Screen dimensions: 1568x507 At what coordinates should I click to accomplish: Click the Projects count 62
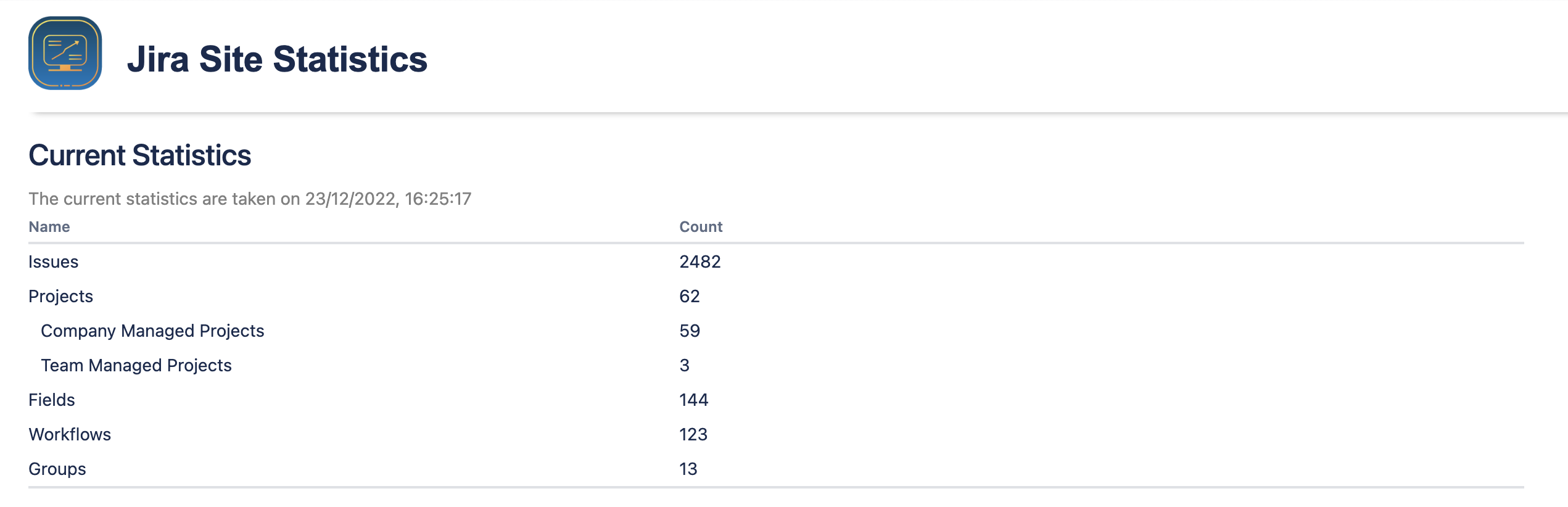click(x=690, y=297)
